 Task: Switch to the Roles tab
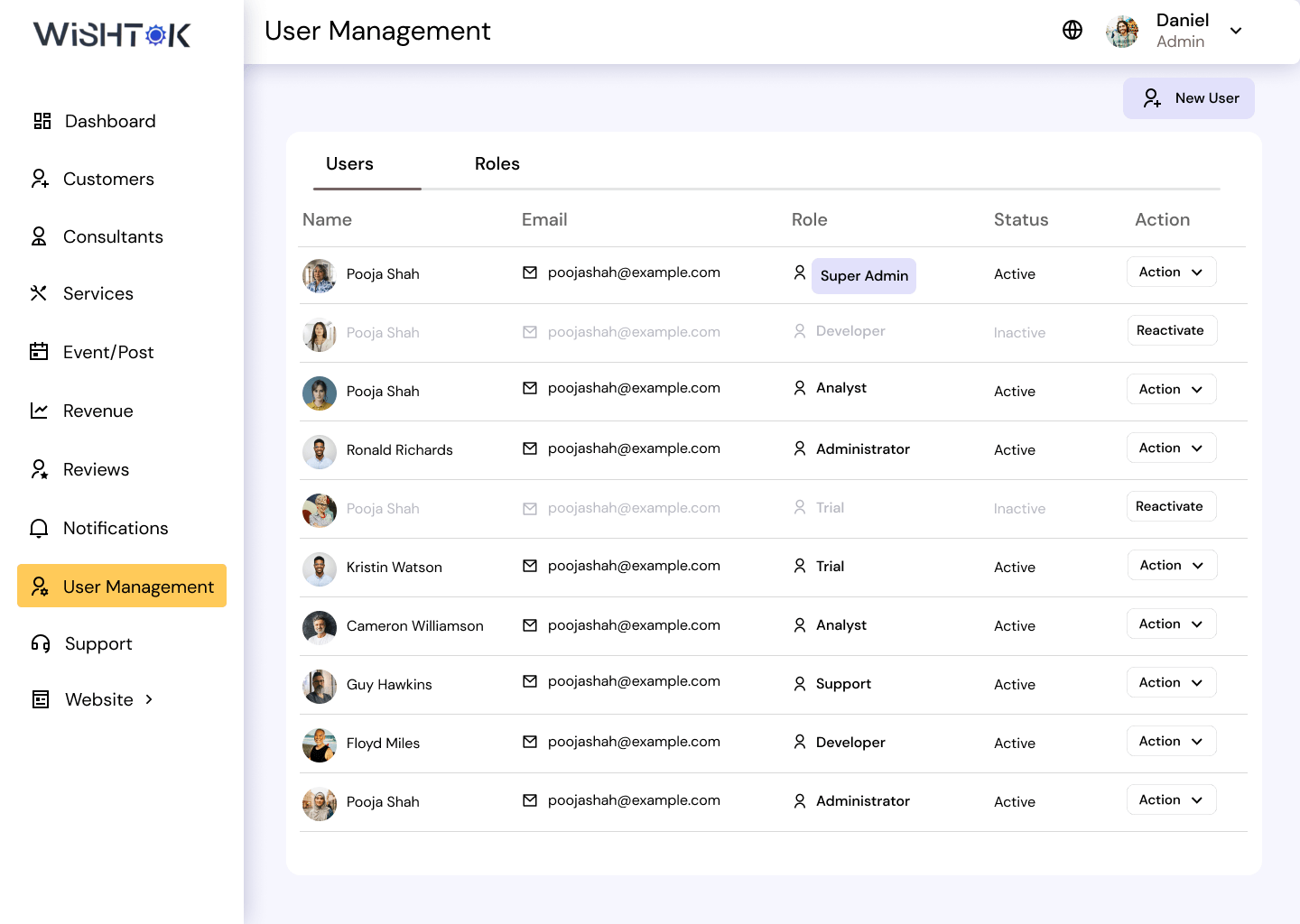(497, 164)
